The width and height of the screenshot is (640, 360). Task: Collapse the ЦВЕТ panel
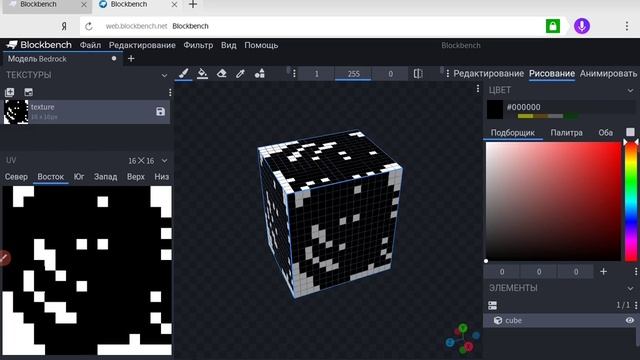(x=631, y=90)
